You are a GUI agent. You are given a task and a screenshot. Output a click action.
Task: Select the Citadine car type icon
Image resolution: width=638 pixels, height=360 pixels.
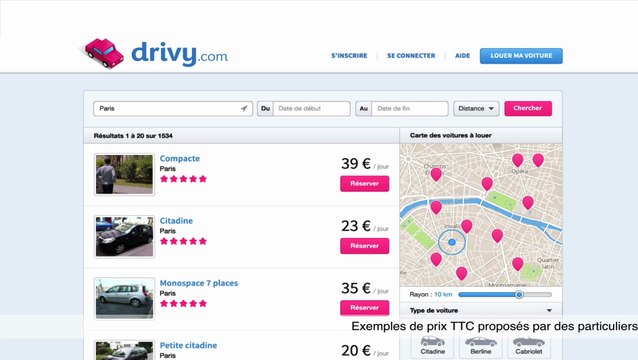433,345
